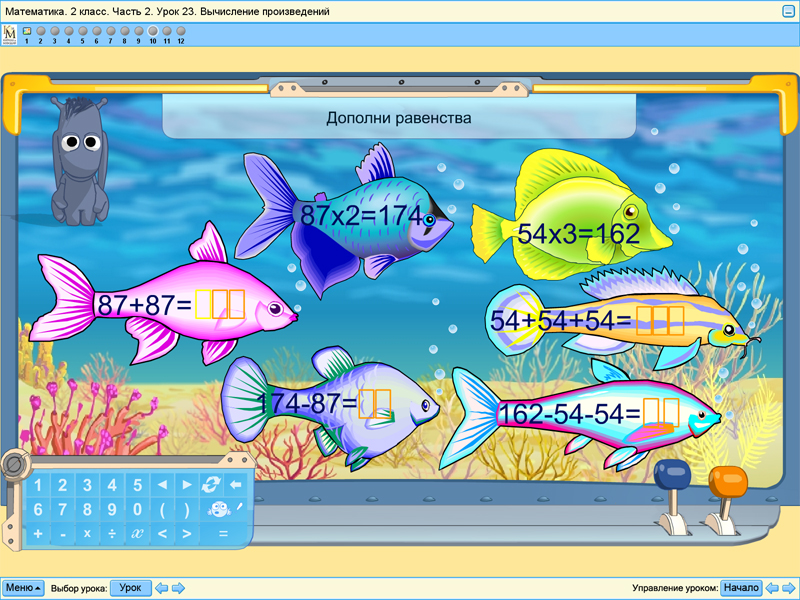800x600 pixels.
Task: Click the right cursor triangle on keypad
Action: (x=187, y=485)
